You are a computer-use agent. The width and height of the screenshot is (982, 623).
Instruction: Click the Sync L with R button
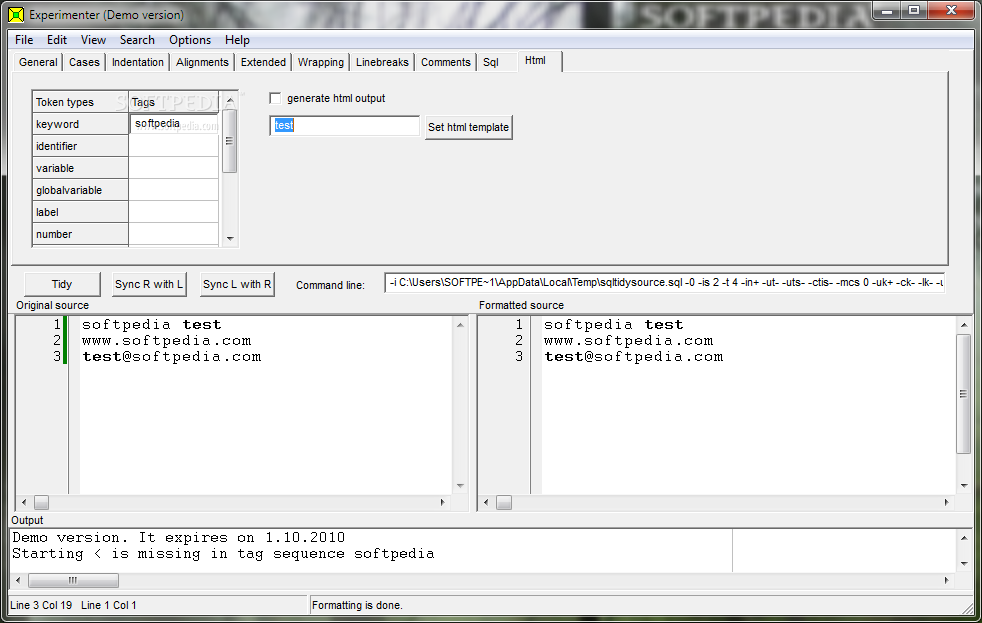tap(237, 284)
